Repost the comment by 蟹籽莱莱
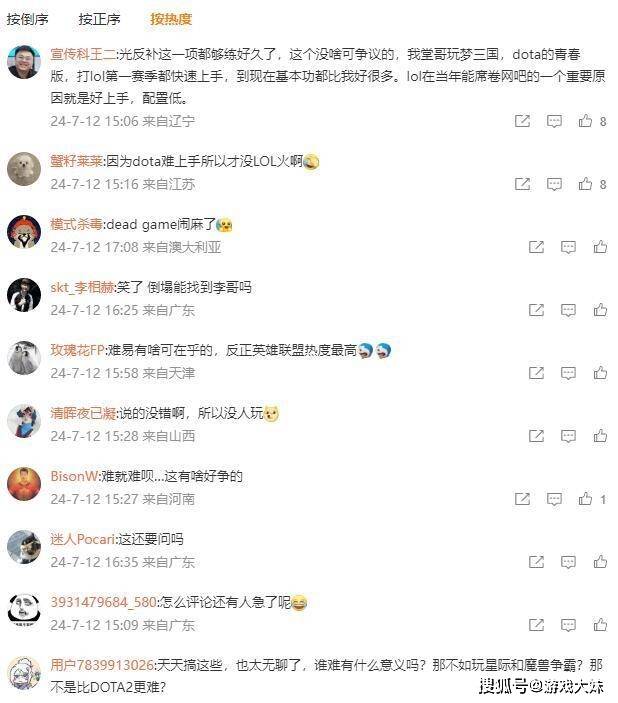Image resolution: width=618 pixels, height=703 pixels. [x=522, y=184]
